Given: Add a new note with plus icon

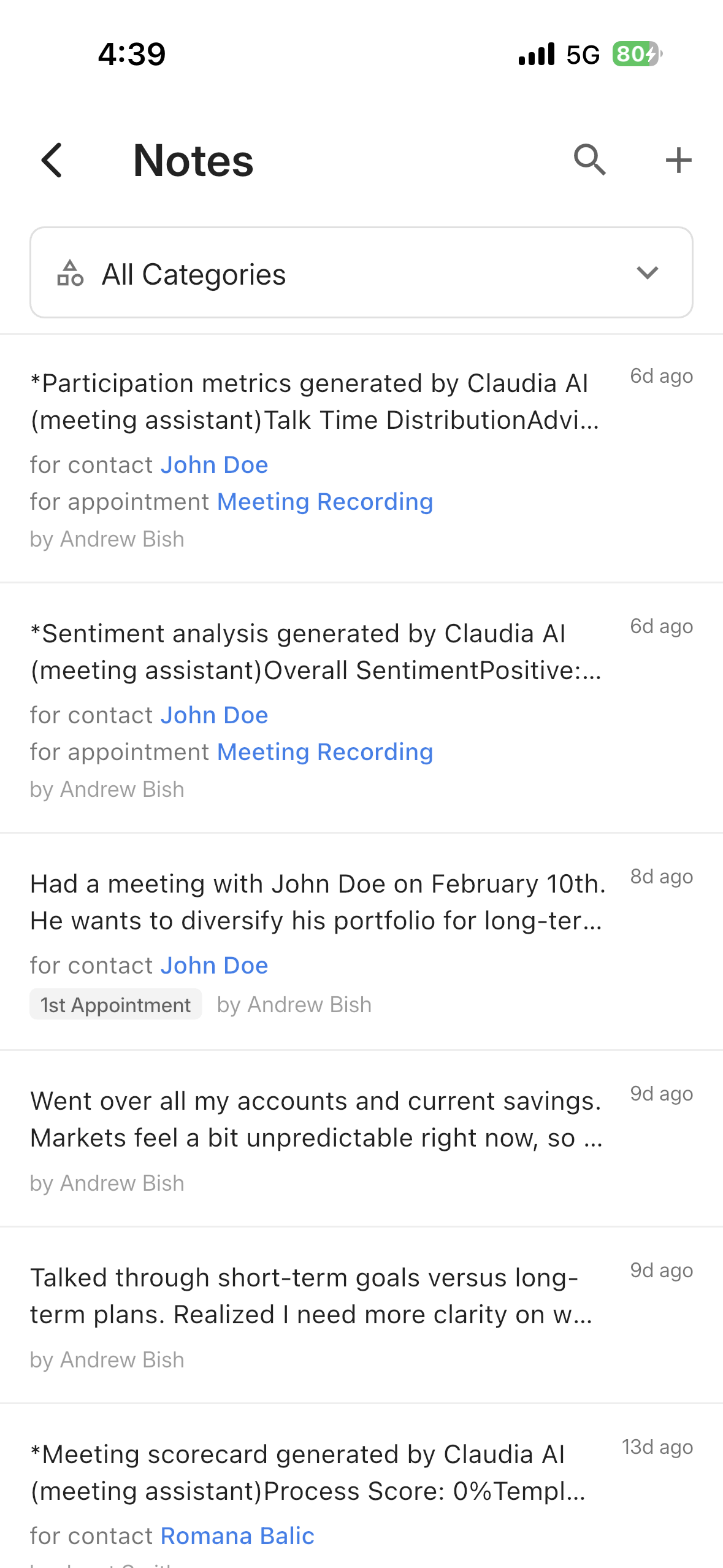Looking at the screenshot, I should (678, 161).
